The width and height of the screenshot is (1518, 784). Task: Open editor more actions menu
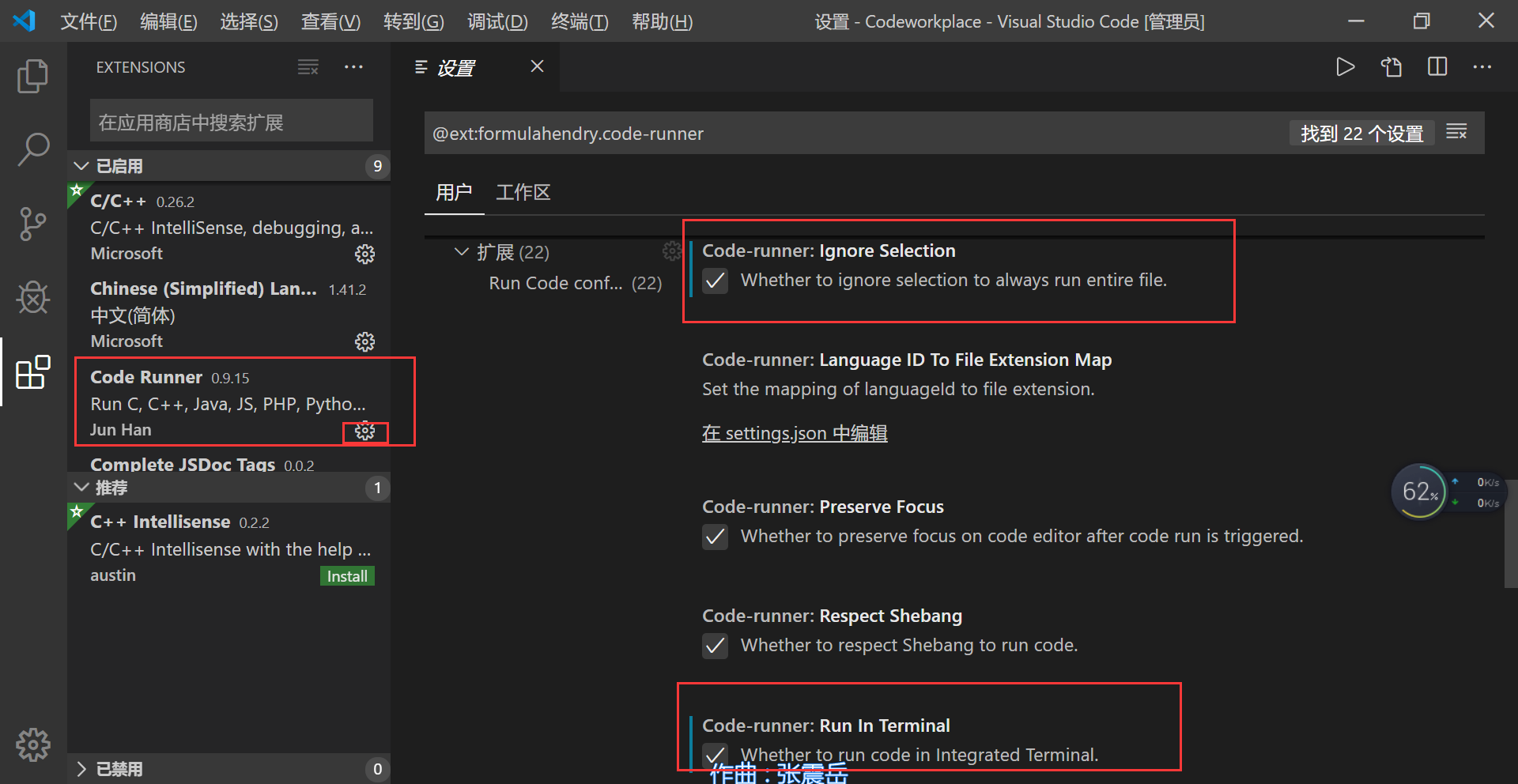tap(1482, 67)
